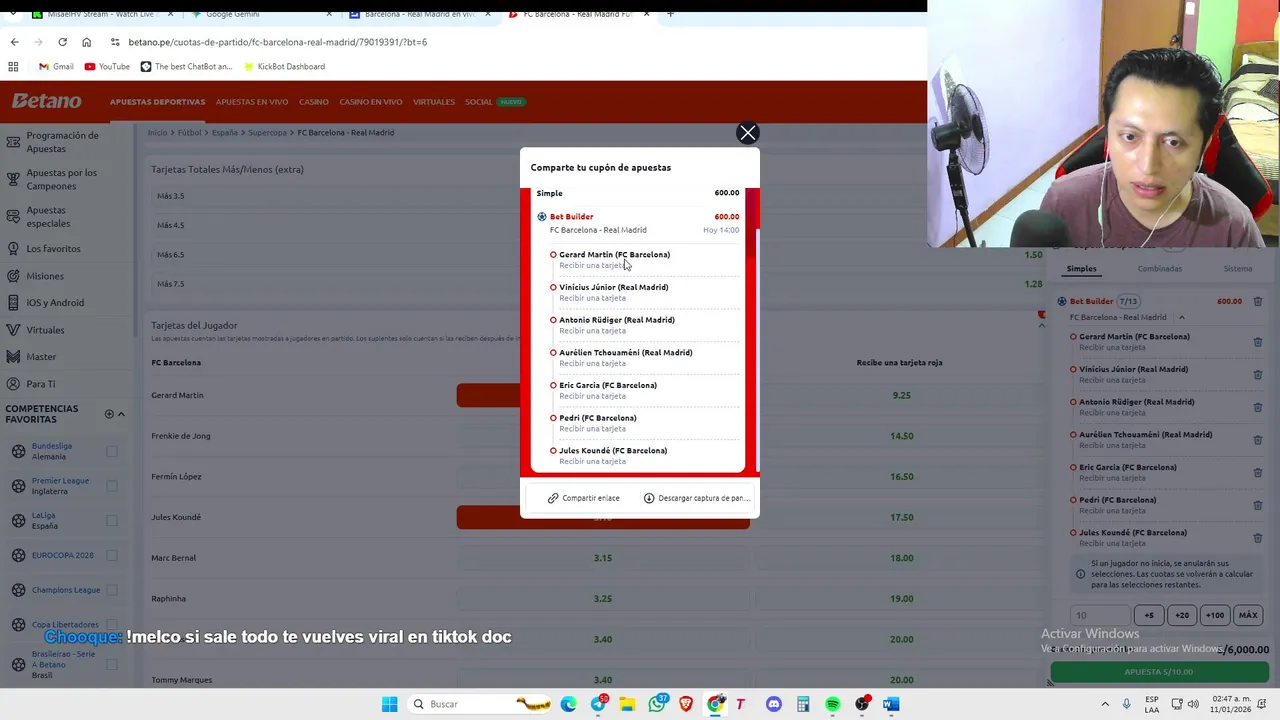1280x720 pixels.
Task: Tick the LaLiga España checkbox
Action: [x=112, y=521]
